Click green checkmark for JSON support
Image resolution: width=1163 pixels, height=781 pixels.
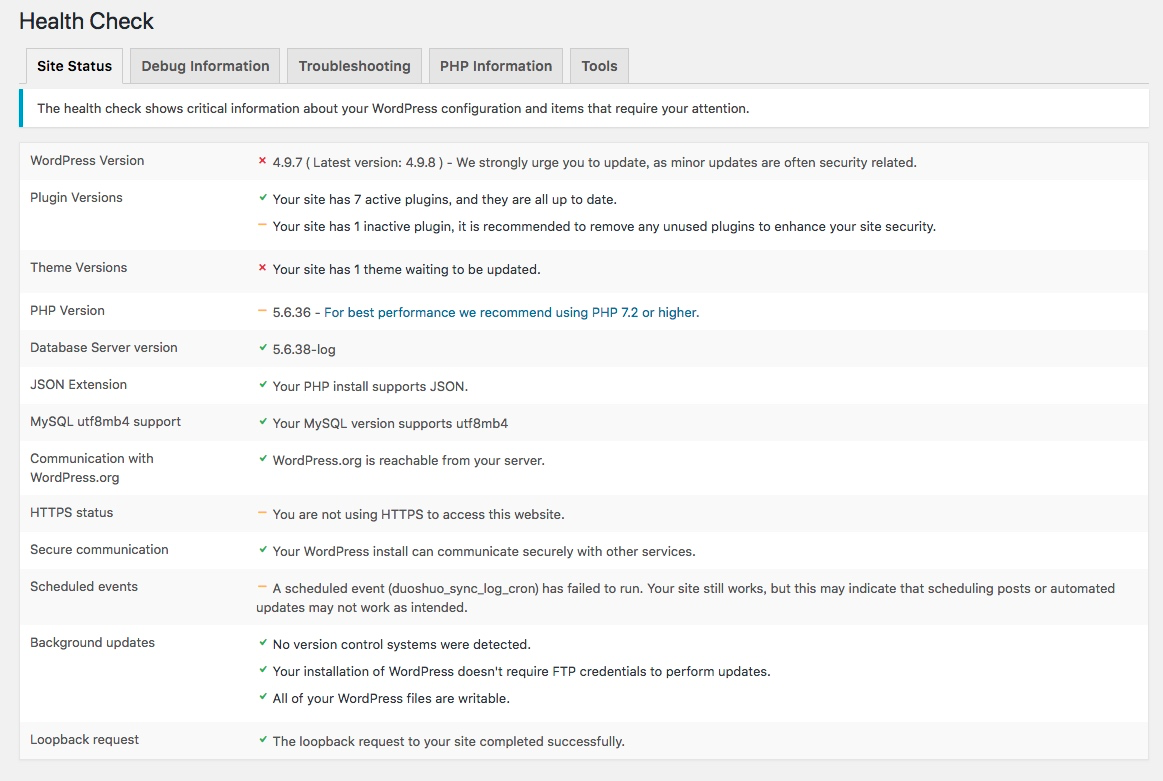pos(262,385)
